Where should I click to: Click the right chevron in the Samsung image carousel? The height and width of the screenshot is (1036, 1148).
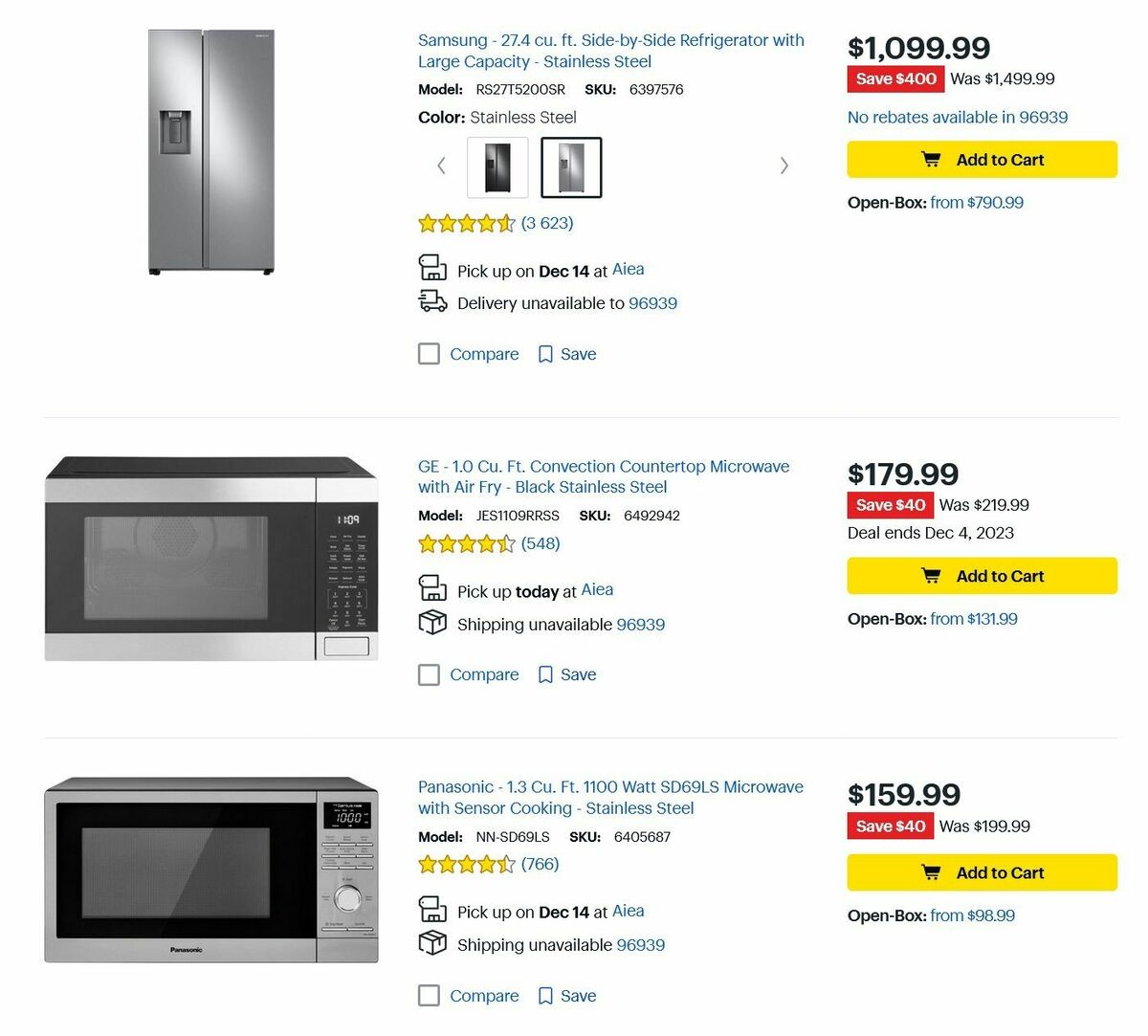point(784,165)
